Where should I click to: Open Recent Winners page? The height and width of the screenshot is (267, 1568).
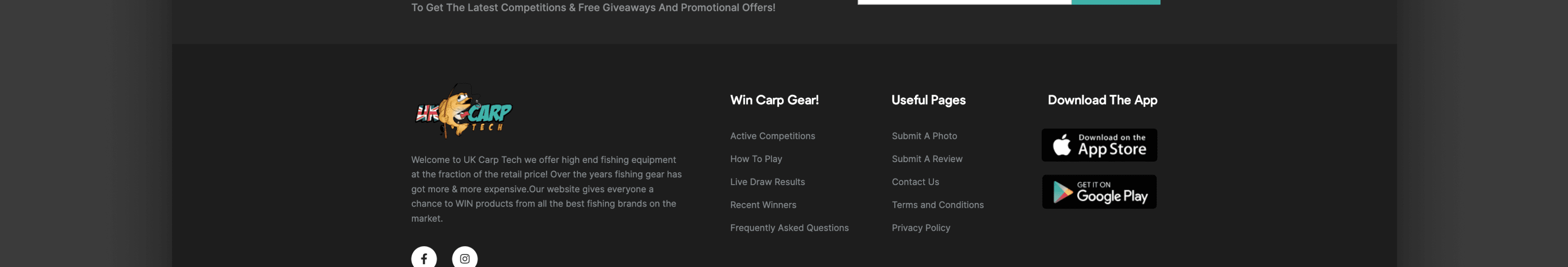[x=763, y=205]
